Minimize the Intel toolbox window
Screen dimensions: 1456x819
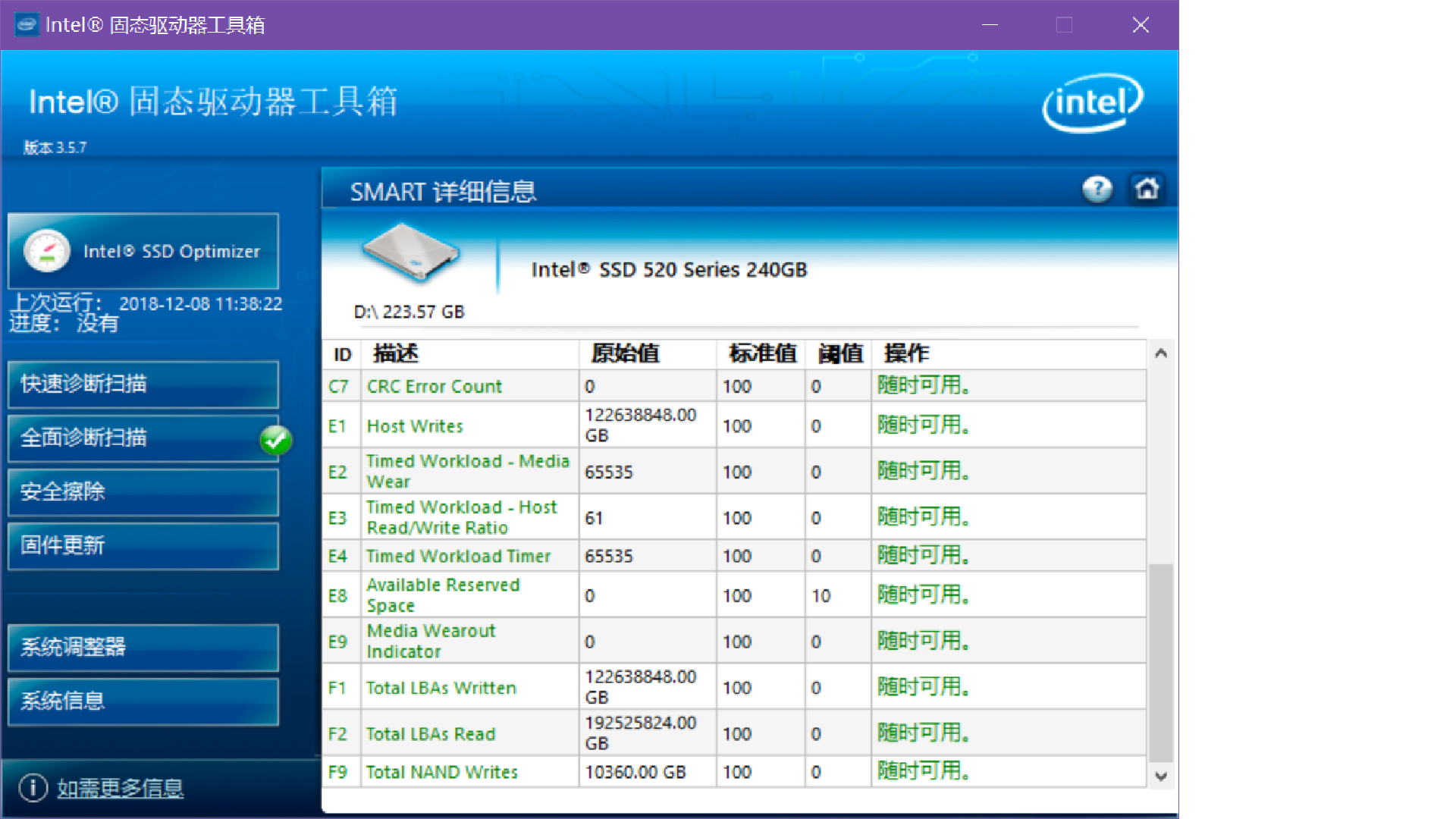990,25
